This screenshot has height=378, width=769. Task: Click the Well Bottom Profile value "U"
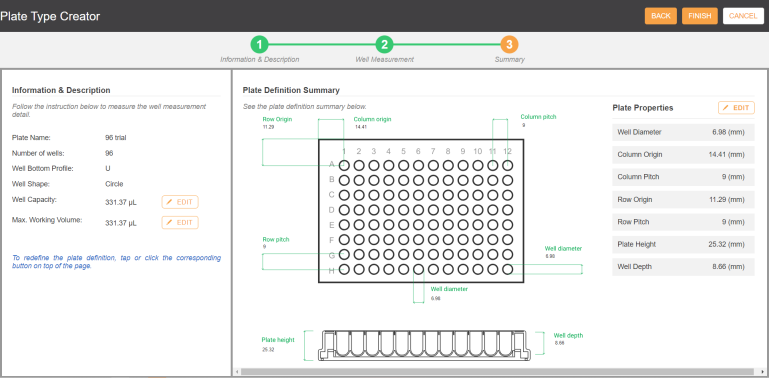point(107,169)
